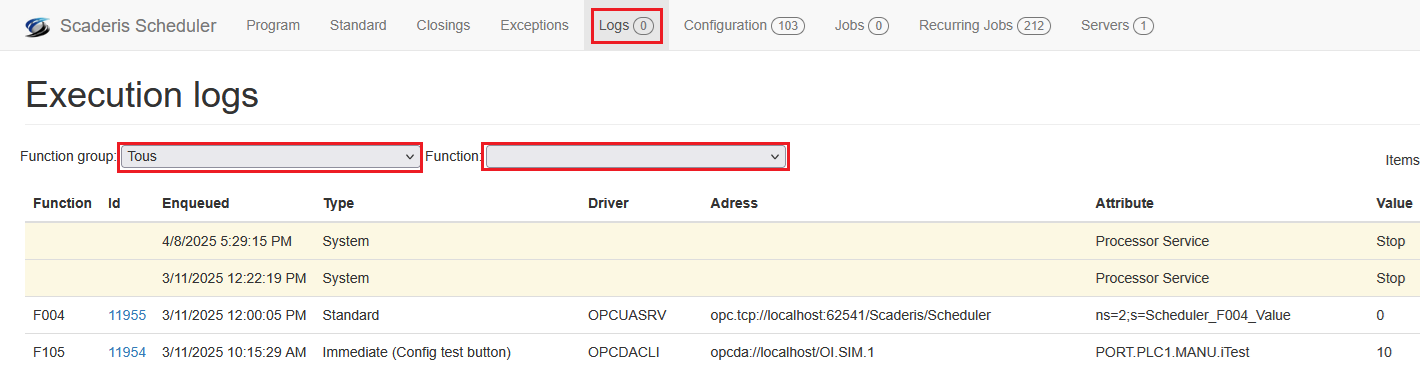Switch to the Closings tab
This screenshot has width=1420, height=368.
[443, 25]
